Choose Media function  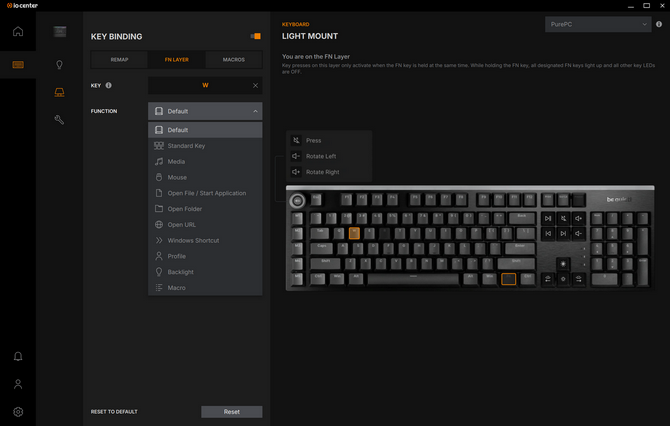pos(205,162)
